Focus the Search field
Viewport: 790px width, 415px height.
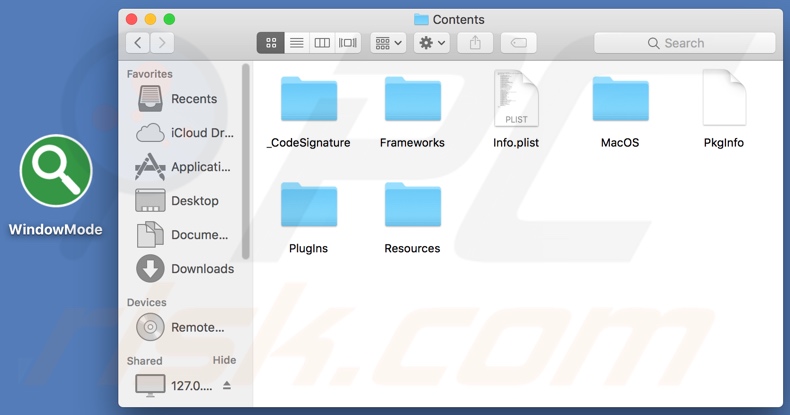pos(684,43)
